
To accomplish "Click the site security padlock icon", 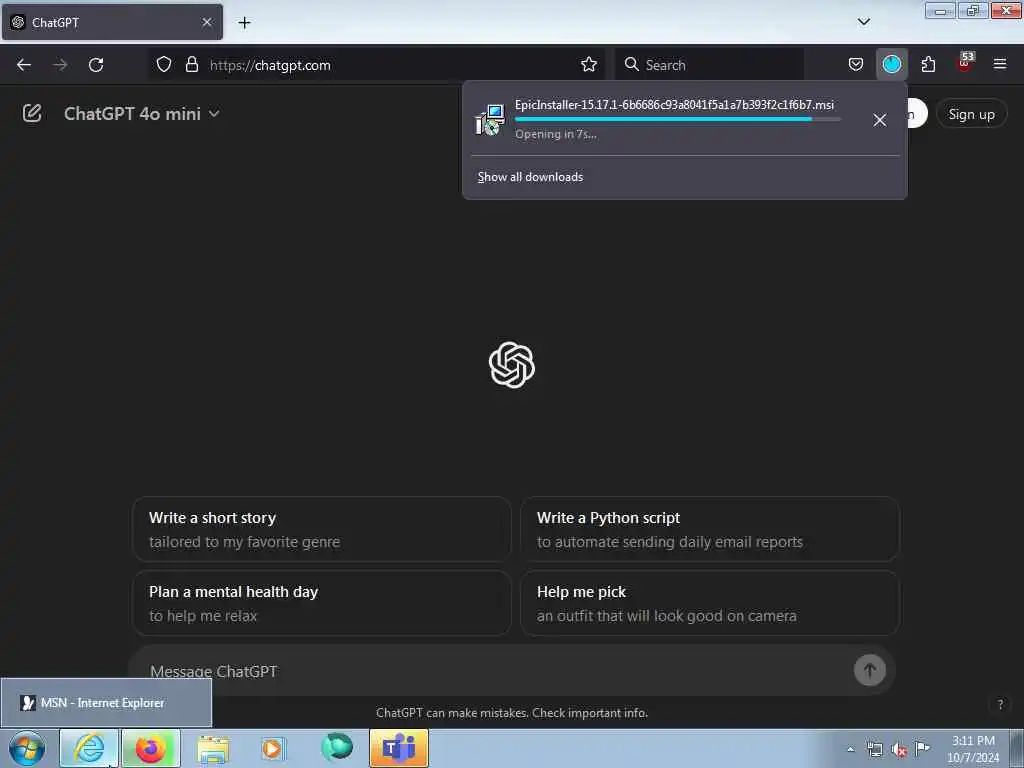I will [191, 64].
